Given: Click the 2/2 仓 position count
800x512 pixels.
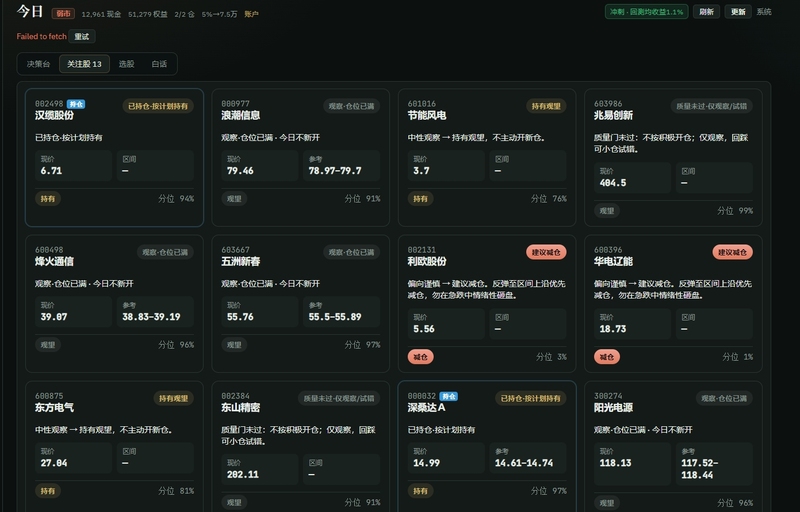Looking at the screenshot, I should (184, 14).
